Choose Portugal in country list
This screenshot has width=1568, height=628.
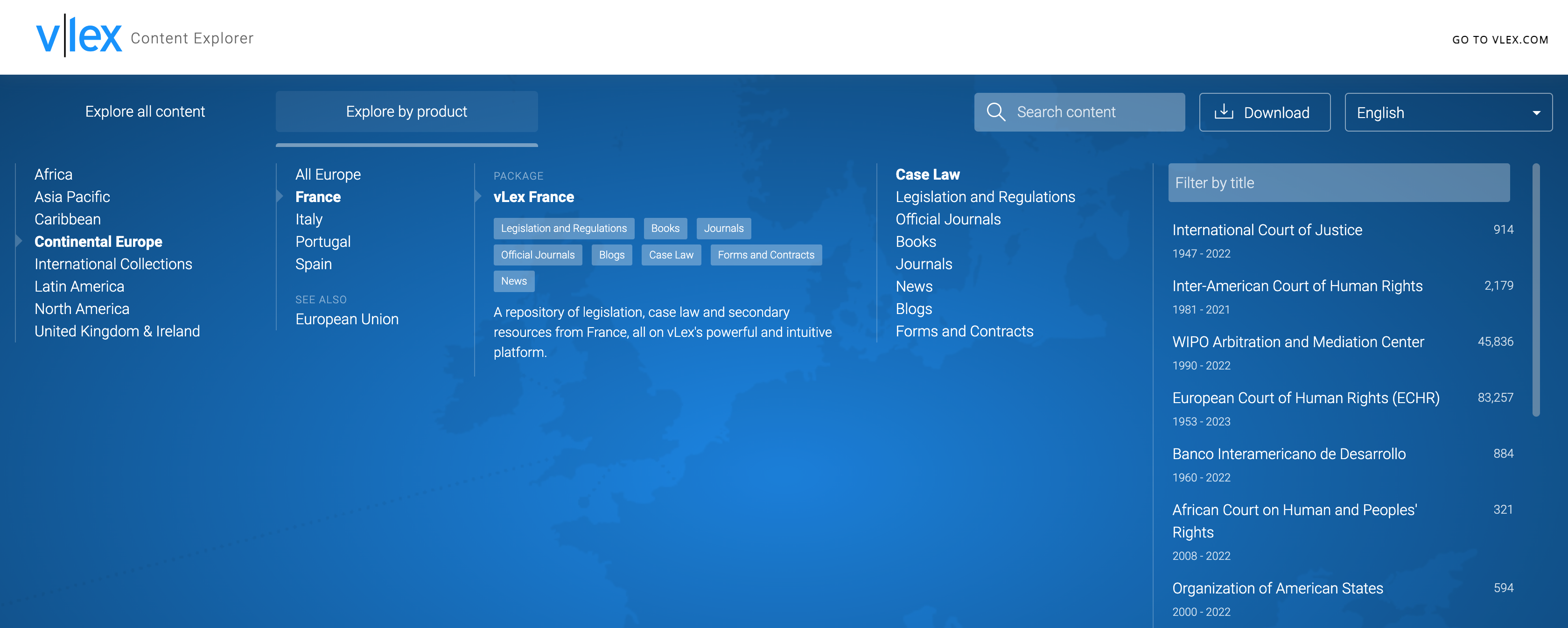click(x=323, y=242)
